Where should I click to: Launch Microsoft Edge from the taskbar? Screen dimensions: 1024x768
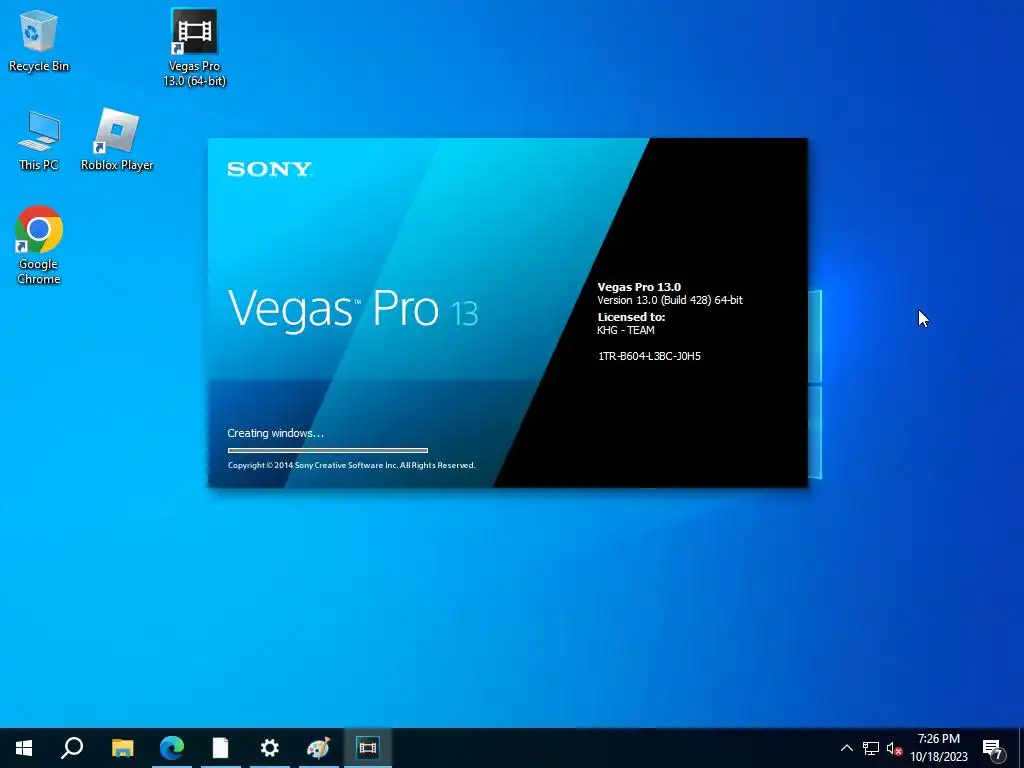[172, 748]
